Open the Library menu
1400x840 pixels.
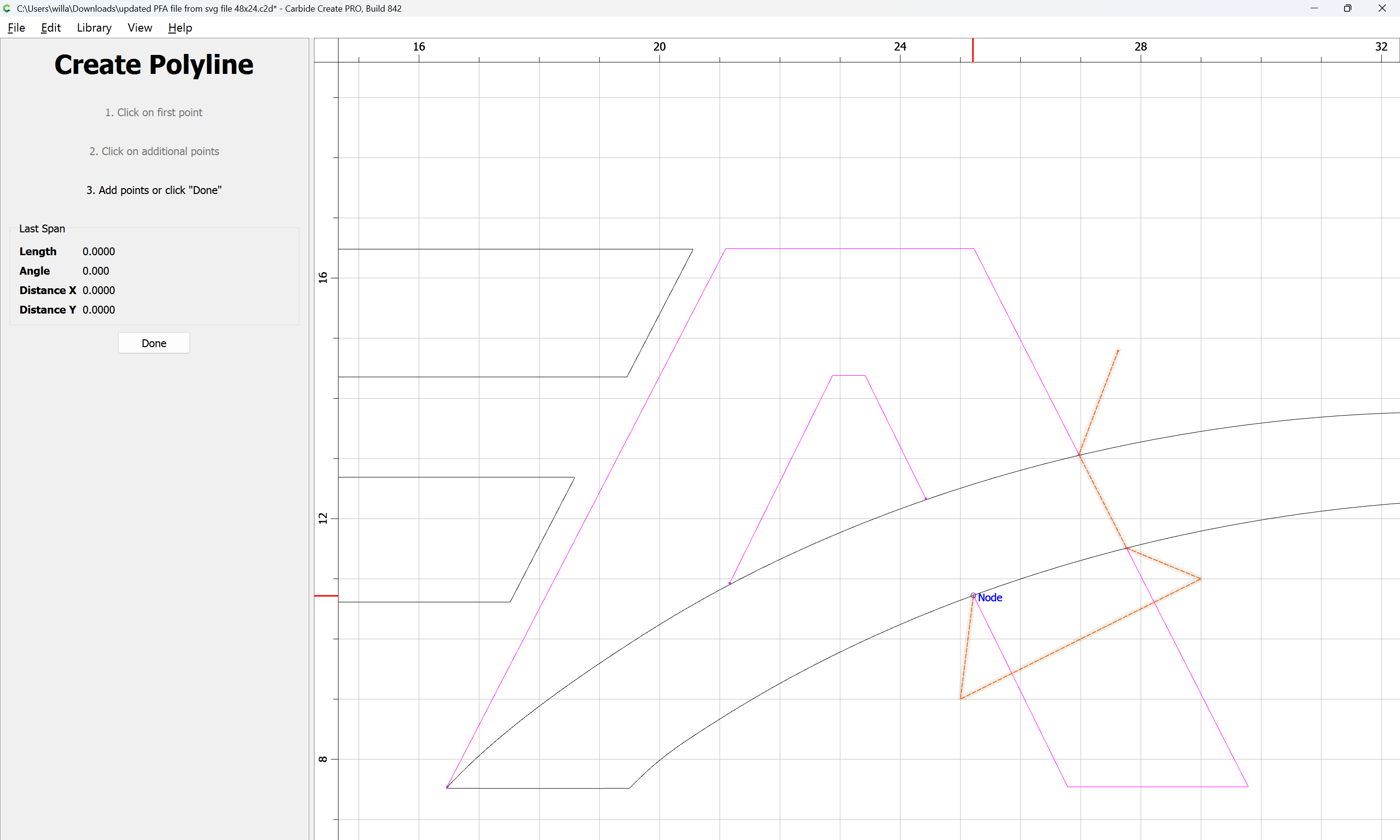94,28
